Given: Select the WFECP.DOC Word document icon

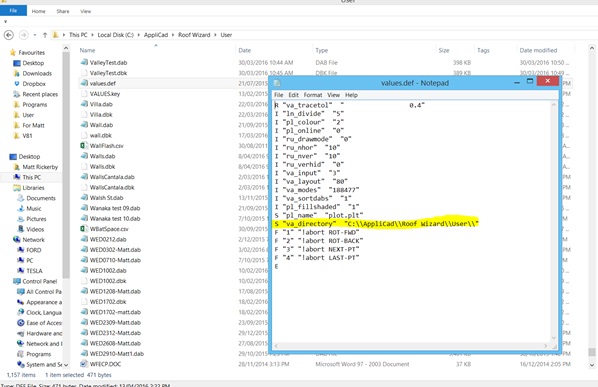Looking at the screenshot, I should click(x=84, y=364).
